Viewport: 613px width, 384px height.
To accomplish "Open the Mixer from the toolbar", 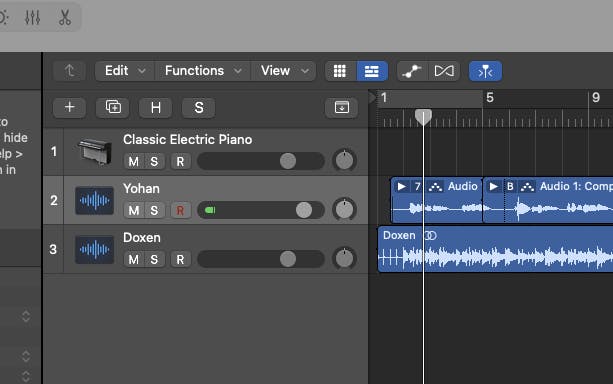I will tap(32, 18).
